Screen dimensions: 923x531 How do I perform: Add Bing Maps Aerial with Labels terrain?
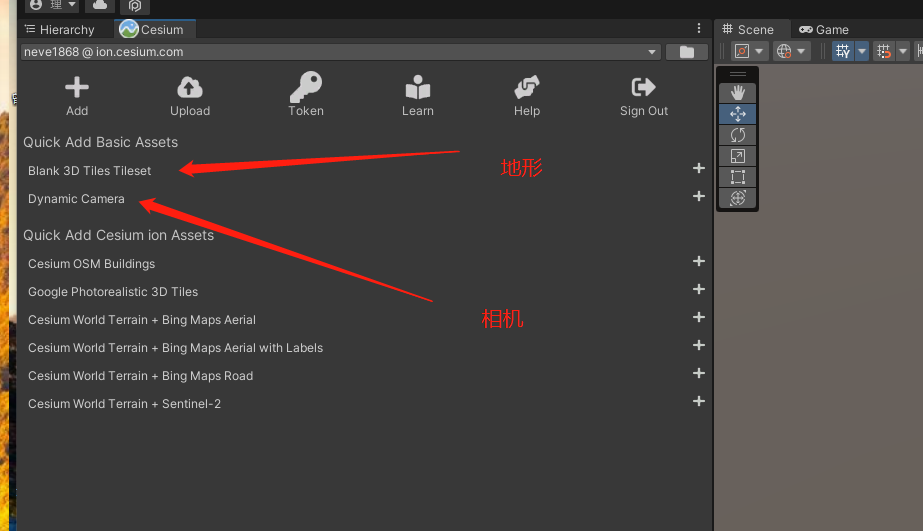point(699,345)
